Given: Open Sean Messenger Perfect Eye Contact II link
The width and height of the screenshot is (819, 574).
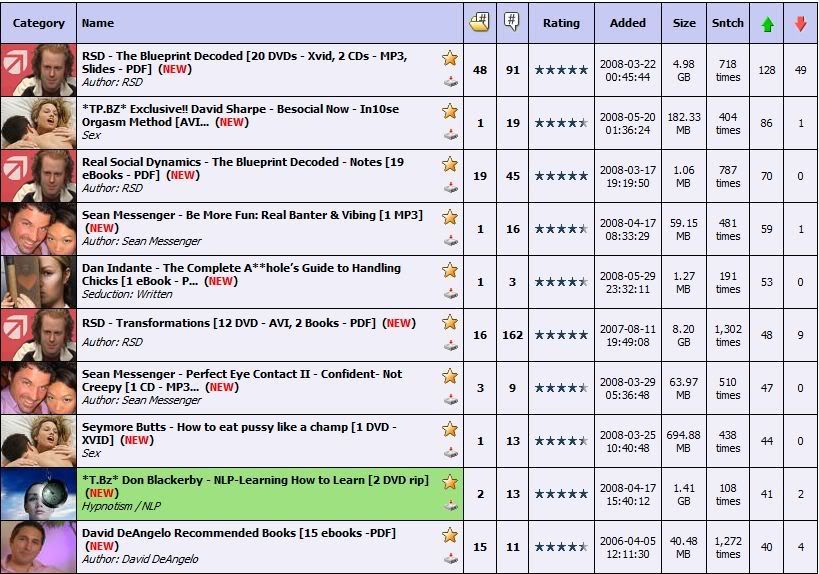Looking at the screenshot, I should [242, 374].
